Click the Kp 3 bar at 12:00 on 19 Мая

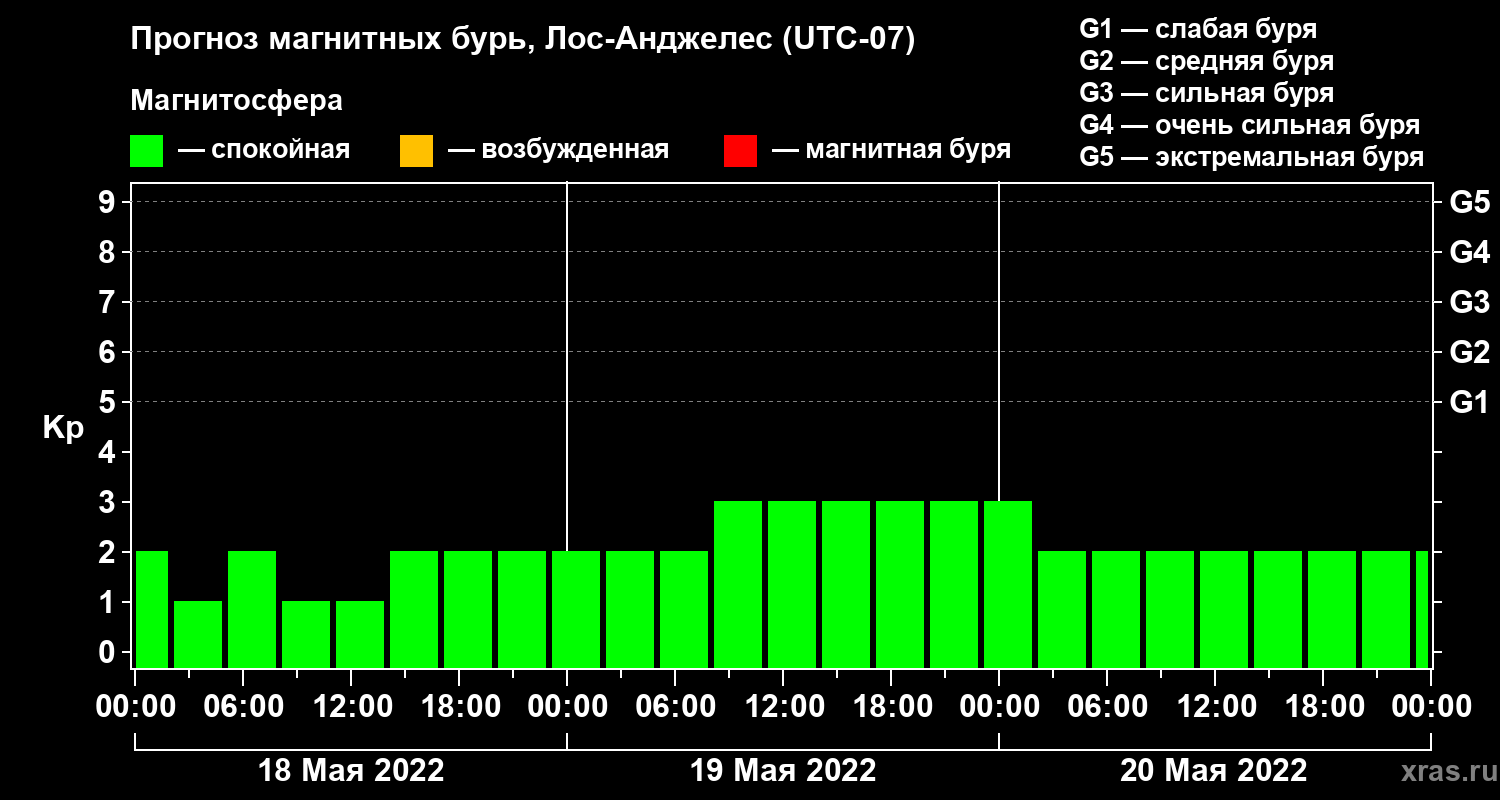coord(792,584)
